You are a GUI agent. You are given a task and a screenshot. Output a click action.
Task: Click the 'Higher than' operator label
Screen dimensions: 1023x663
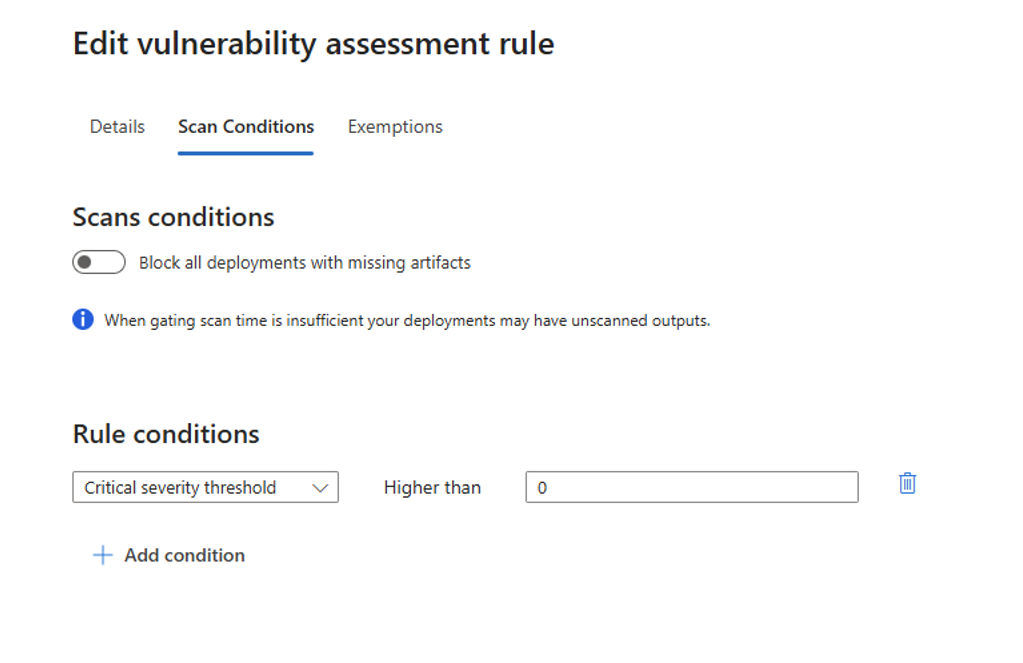(x=432, y=488)
